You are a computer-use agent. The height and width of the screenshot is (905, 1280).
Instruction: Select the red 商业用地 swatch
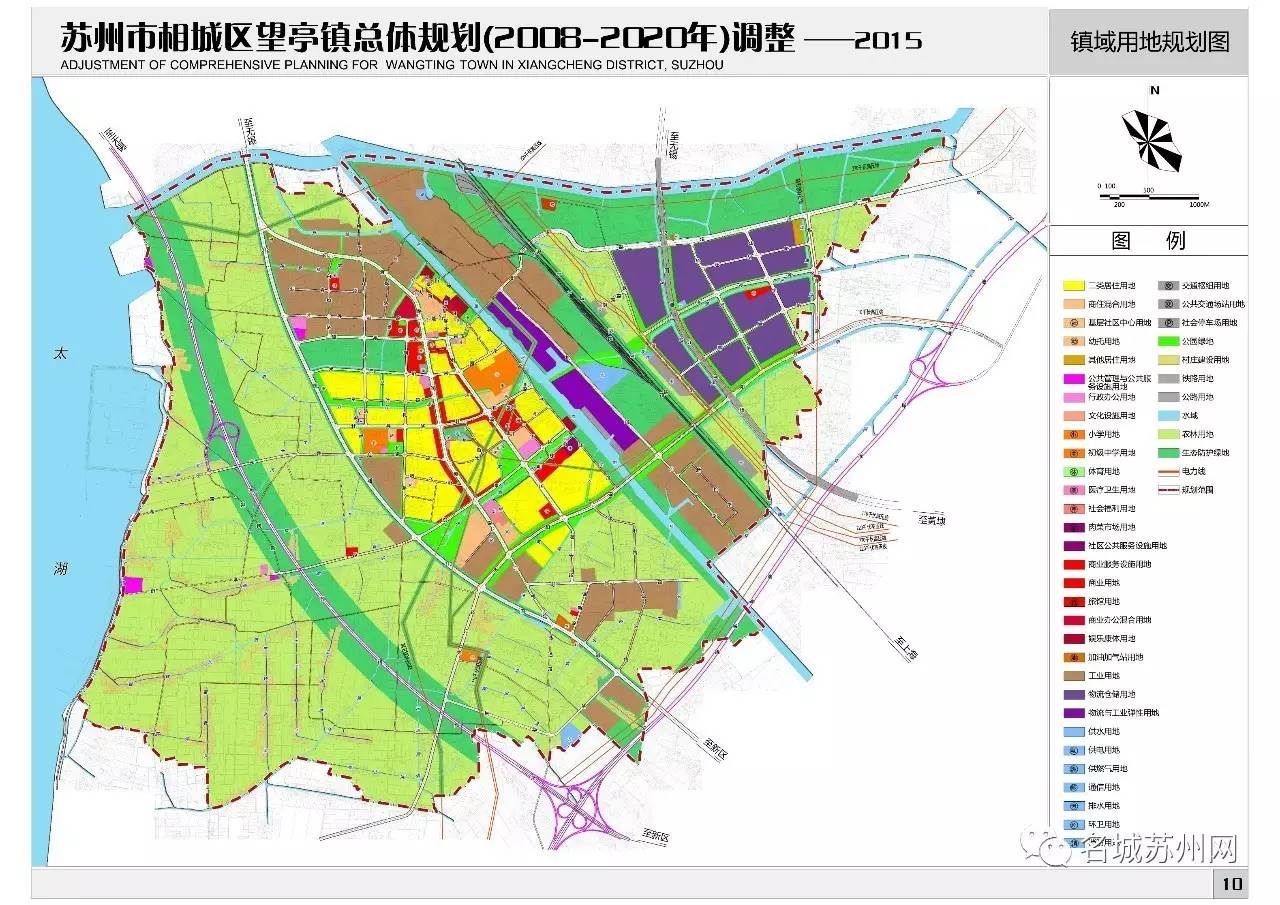[1072, 582]
